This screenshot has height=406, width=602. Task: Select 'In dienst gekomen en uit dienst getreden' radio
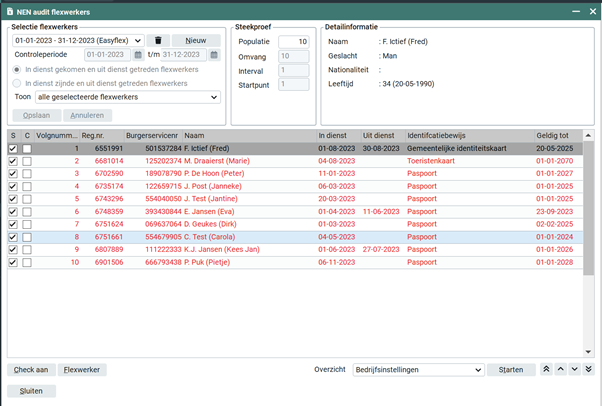pos(15,68)
